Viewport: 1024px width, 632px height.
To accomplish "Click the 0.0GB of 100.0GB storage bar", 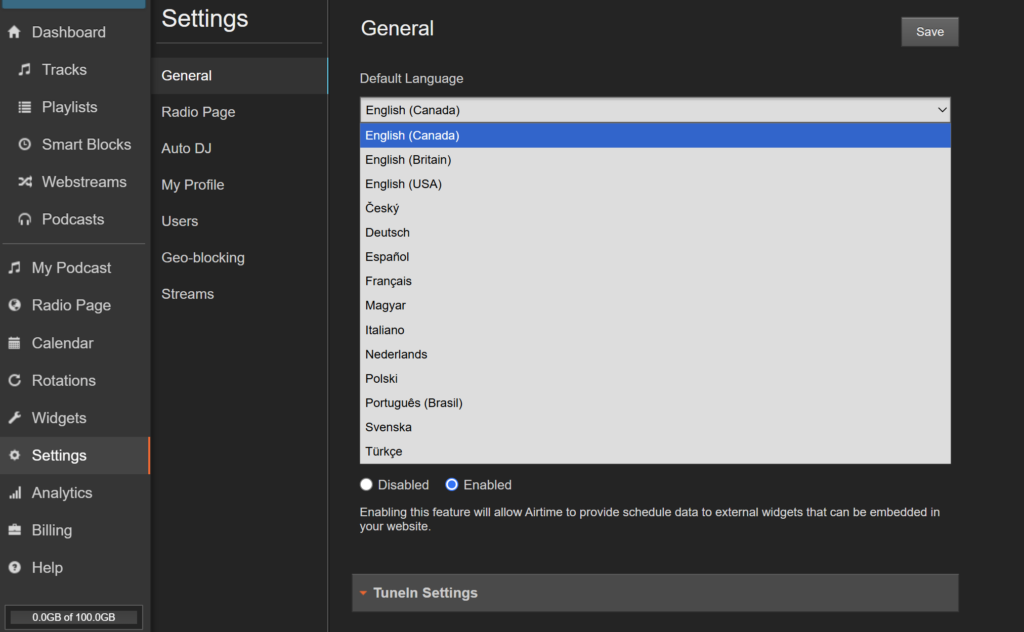I will coord(74,617).
